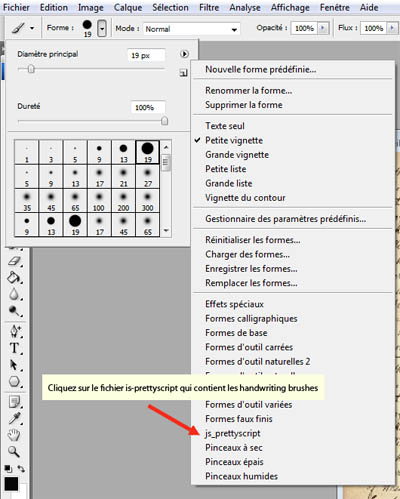Screen dimensions: 400x499
Task: Select the Text tool T icon
Action: click(14, 348)
